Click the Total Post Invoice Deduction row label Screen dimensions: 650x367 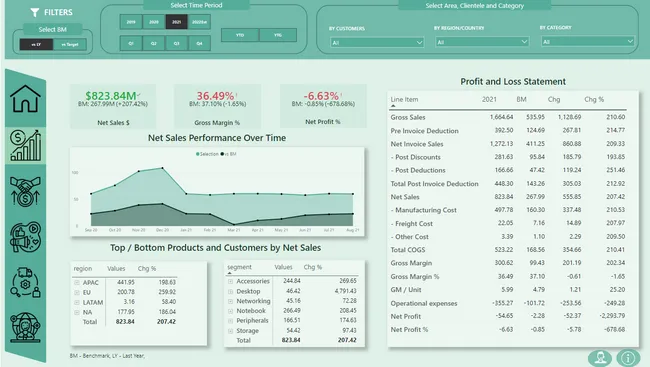434,184
